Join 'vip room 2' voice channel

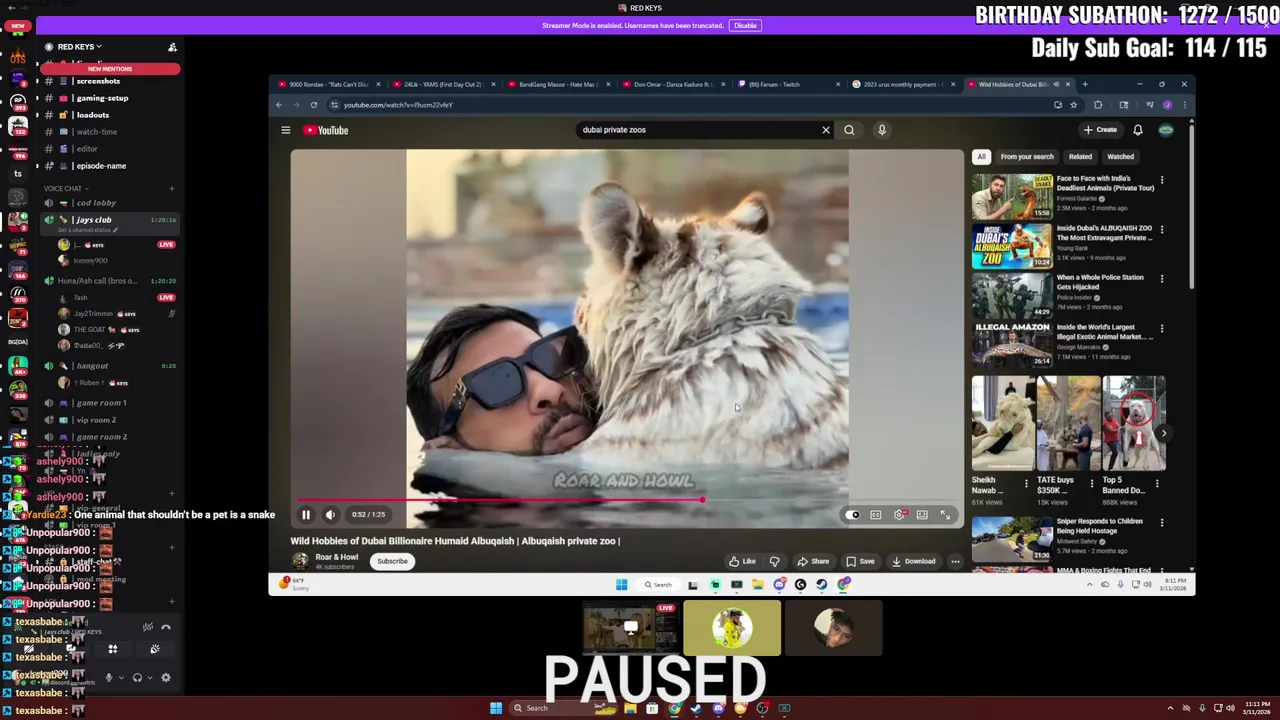click(x=97, y=420)
